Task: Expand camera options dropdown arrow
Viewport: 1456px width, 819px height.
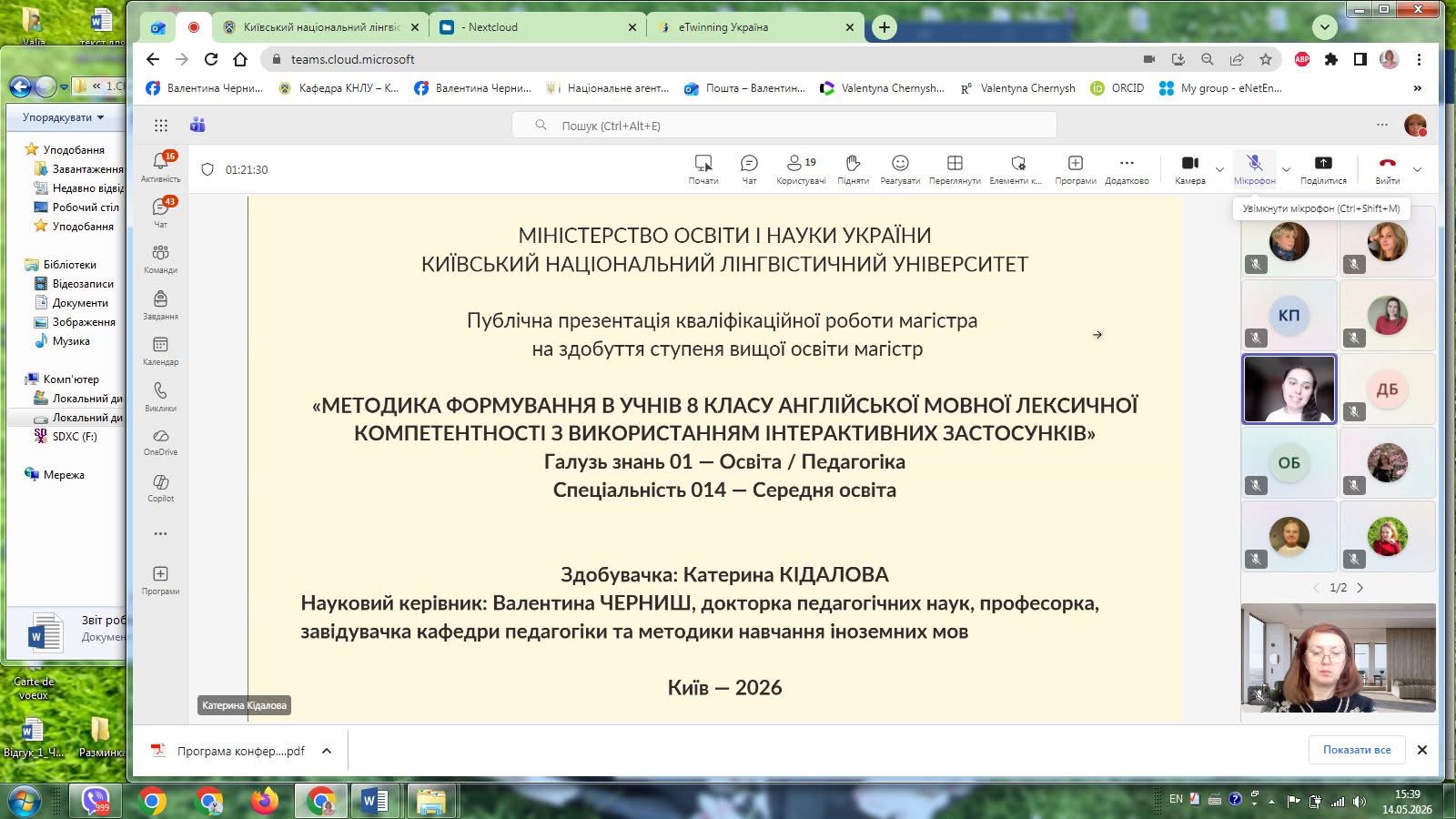Action: pos(1219,169)
